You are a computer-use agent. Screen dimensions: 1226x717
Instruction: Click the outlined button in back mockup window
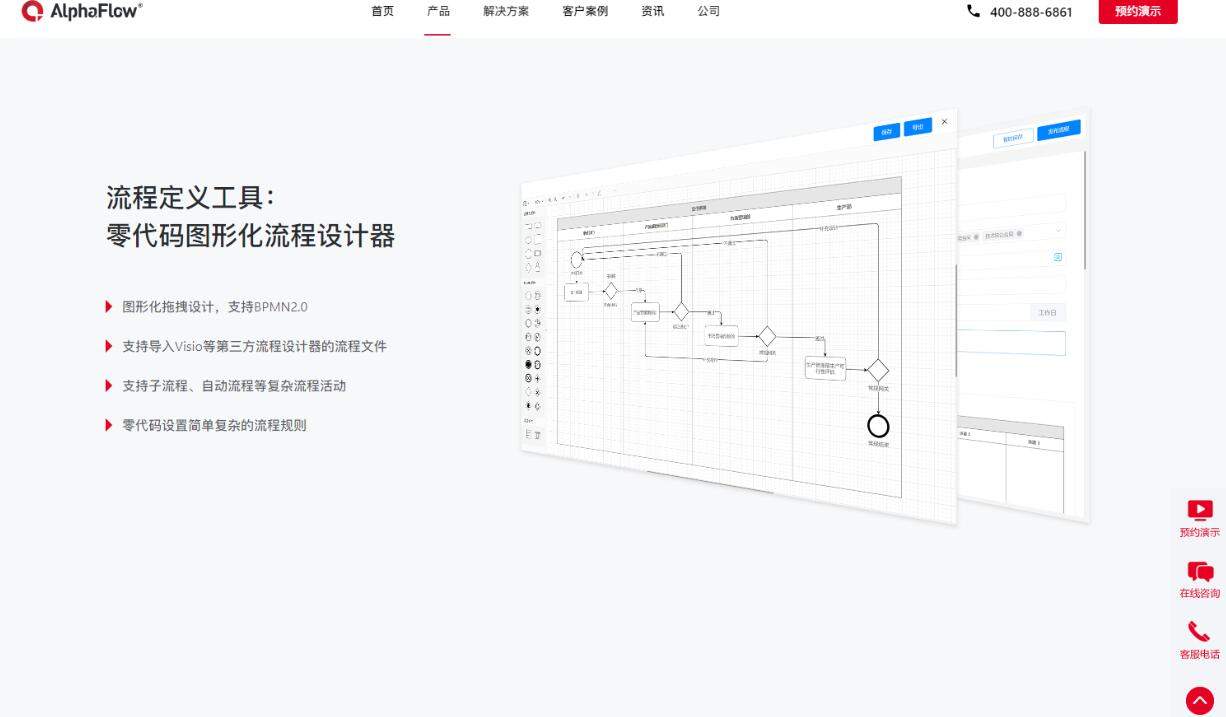click(1013, 139)
